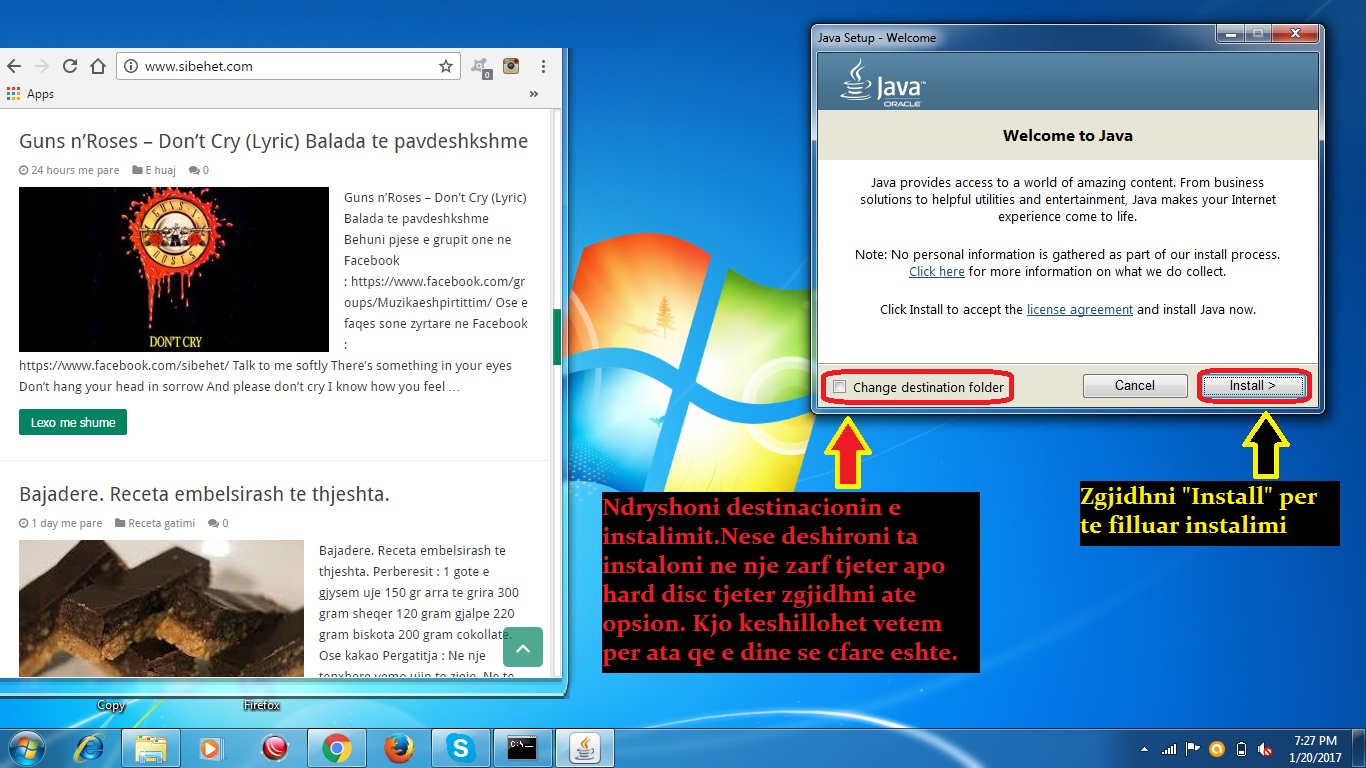View site information icon in address bar
This screenshot has height=768, width=1366.
pyautogui.click(x=130, y=66)
